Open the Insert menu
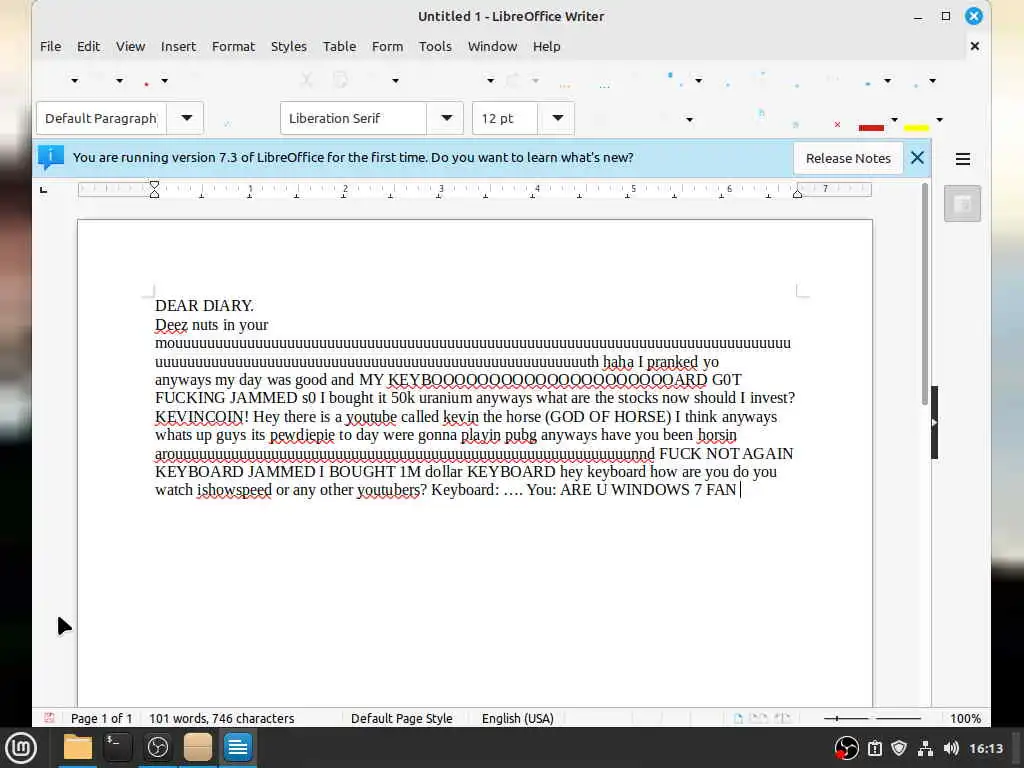 [178, 46]
